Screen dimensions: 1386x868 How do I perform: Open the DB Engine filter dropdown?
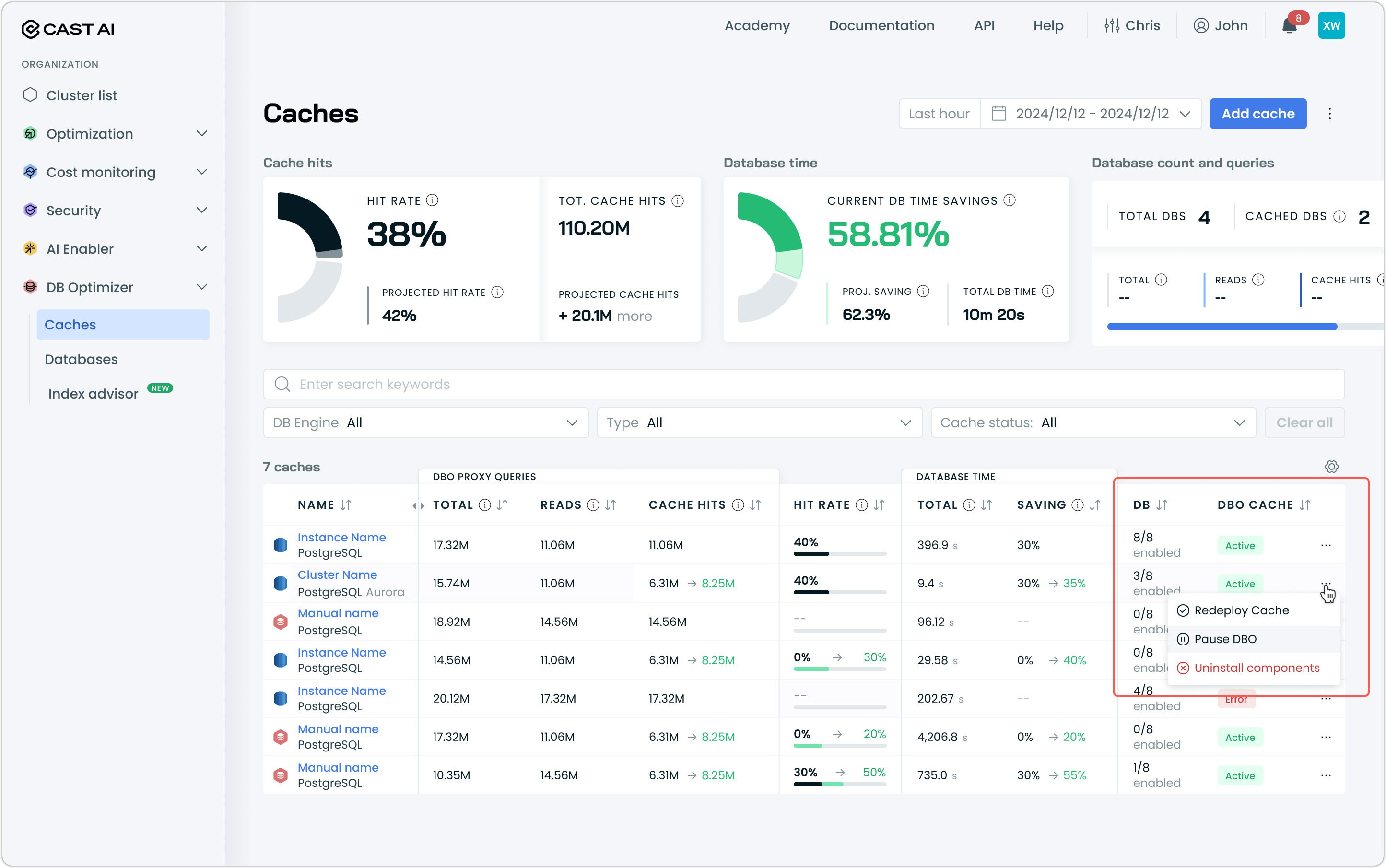425,422
